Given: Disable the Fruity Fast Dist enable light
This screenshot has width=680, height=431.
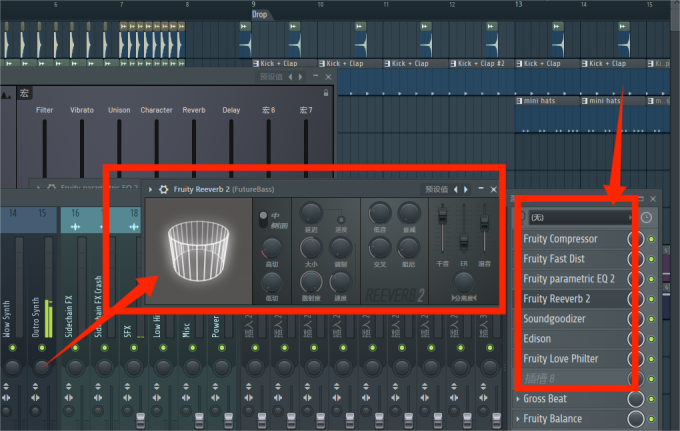Looking at the screenshot, I should (651, 259).
